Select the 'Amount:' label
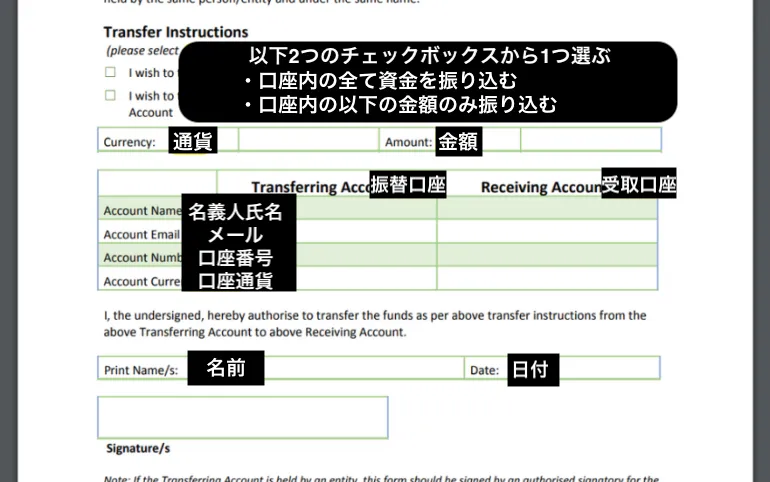This screenshot has width=770, height=482. point(408,142)
